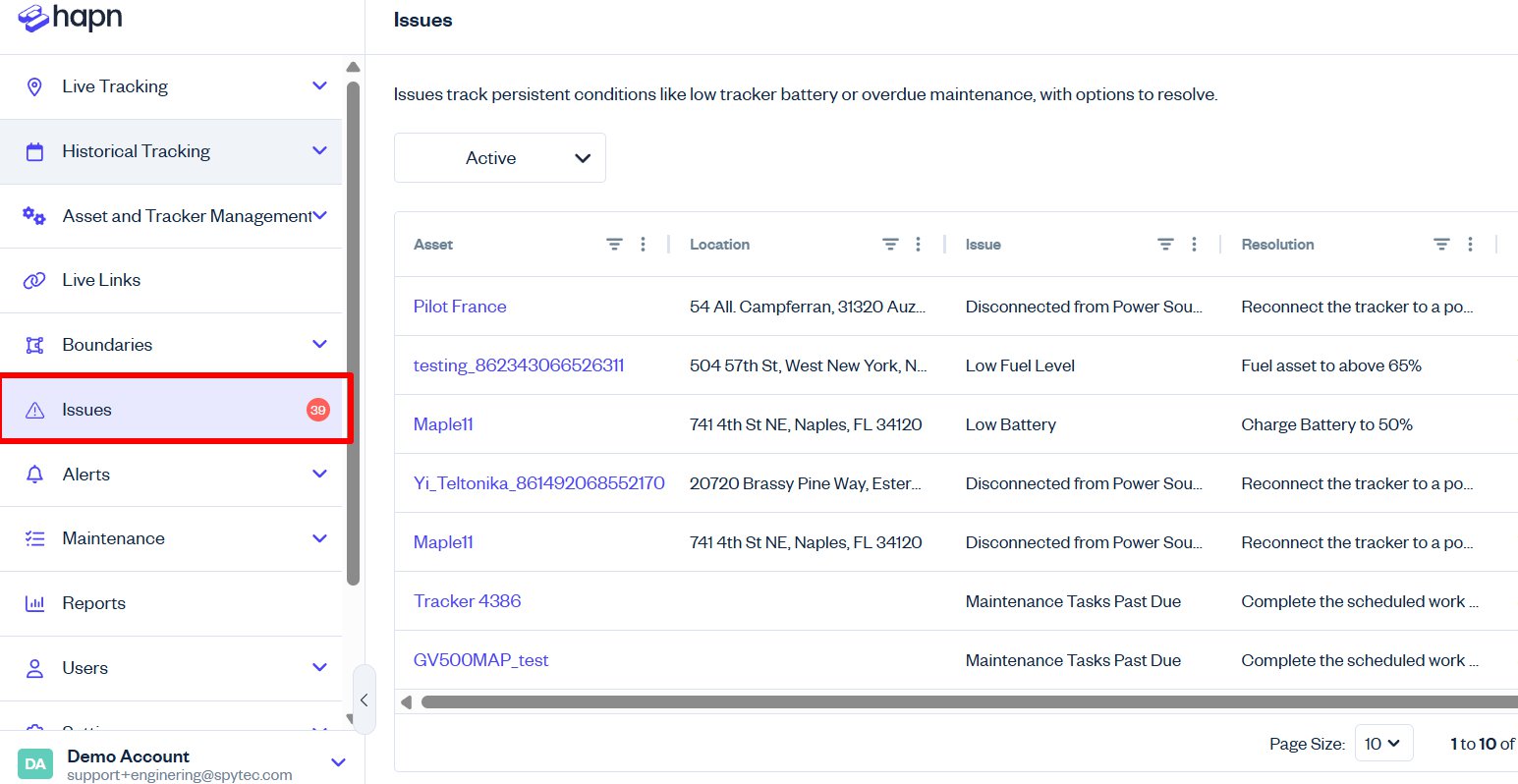This screenshot has width=1518, height=784.
Task: Expand the Maintenance section chevron
Action: (x=319, y=538)
